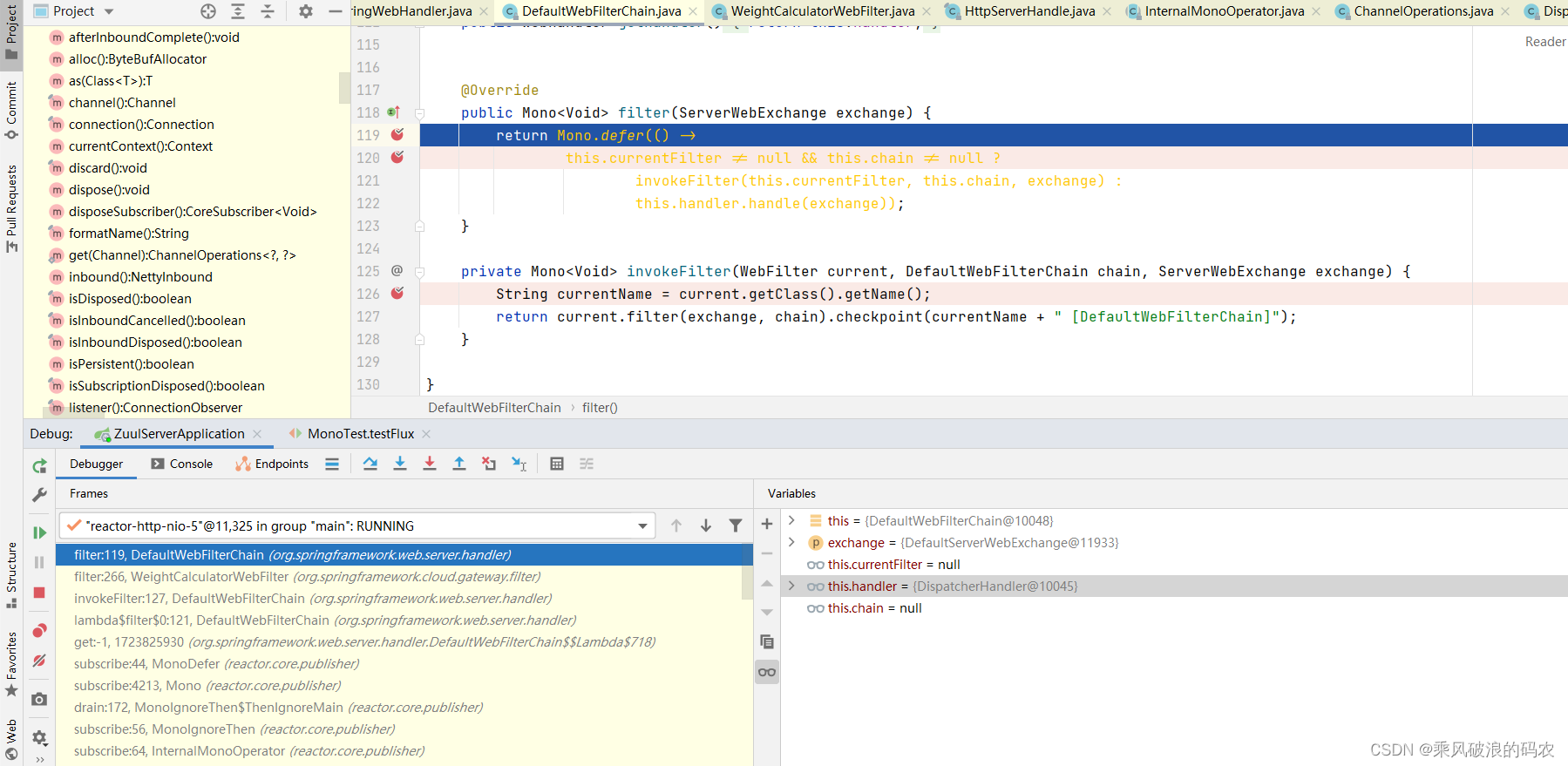1568x766 pixels.
Task: Click the fold end marker on line 128
Action: [419, 339]
